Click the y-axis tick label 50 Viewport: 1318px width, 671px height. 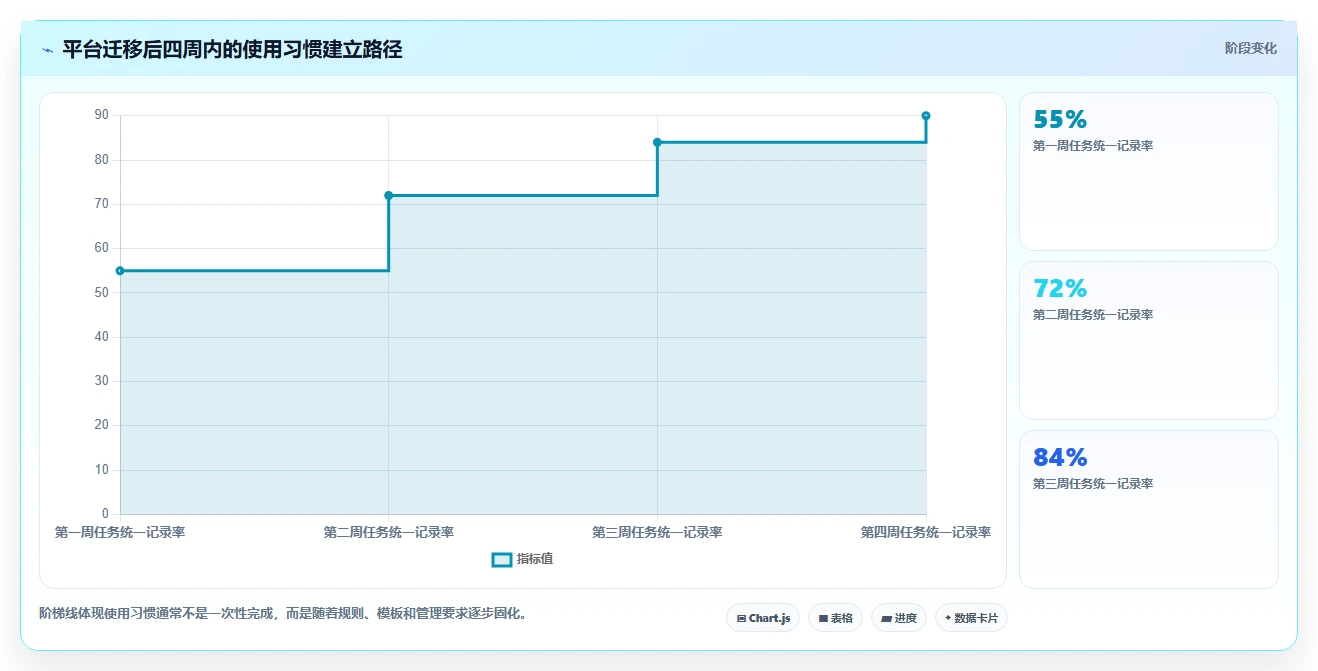pyautogui.click(x=101, y=293)
